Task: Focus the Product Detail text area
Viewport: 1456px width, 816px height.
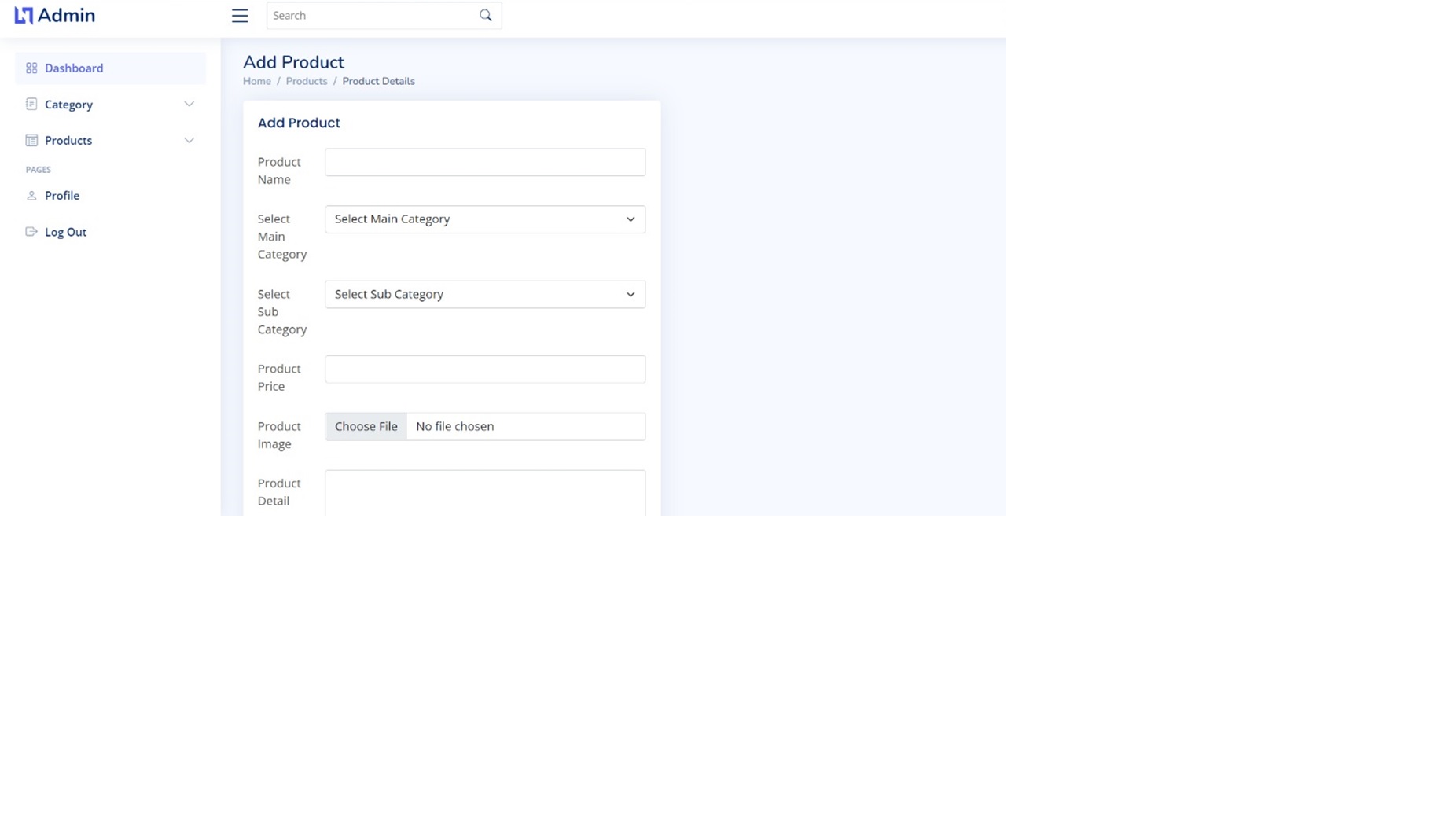Action: point(485,493)
